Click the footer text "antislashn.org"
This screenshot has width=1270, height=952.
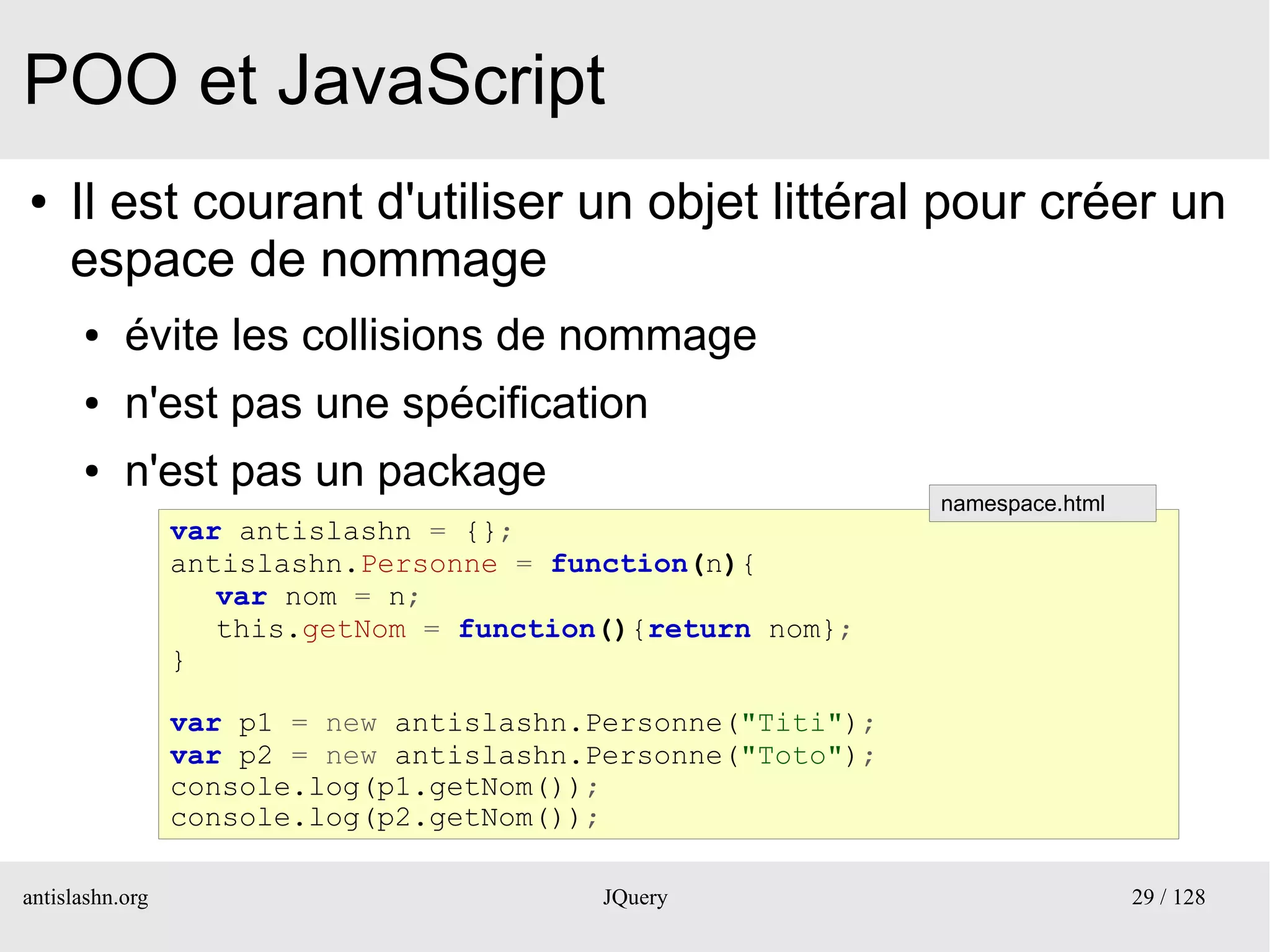point(86,898)
